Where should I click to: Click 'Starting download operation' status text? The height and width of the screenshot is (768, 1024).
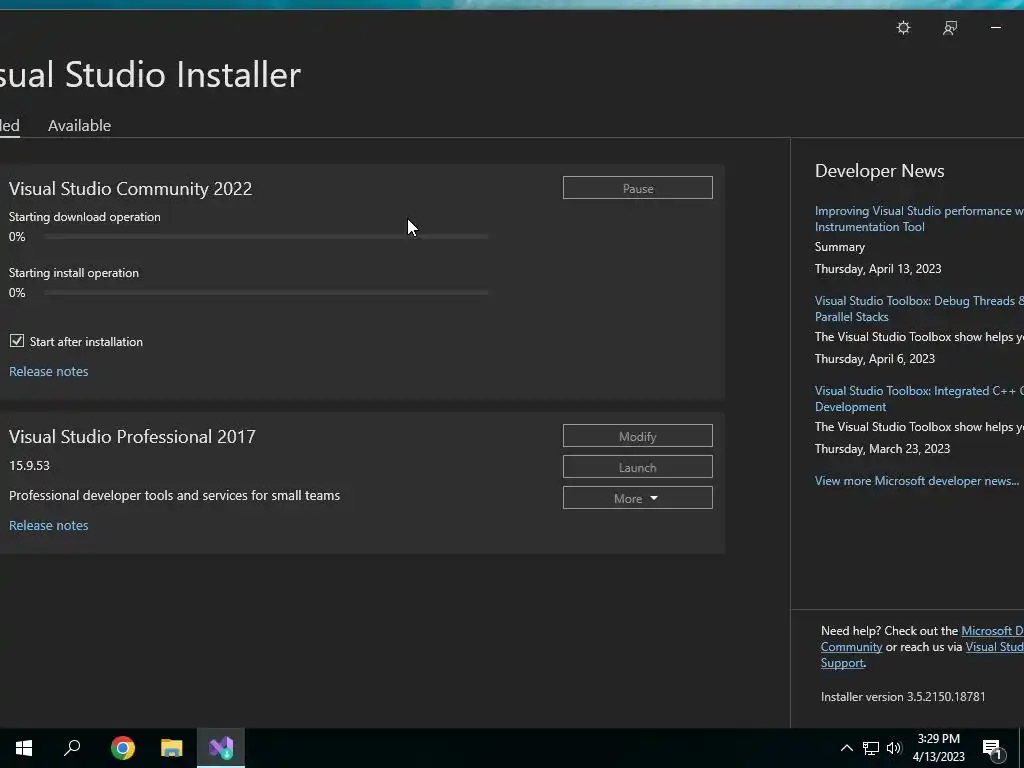[x=84, y=217]
